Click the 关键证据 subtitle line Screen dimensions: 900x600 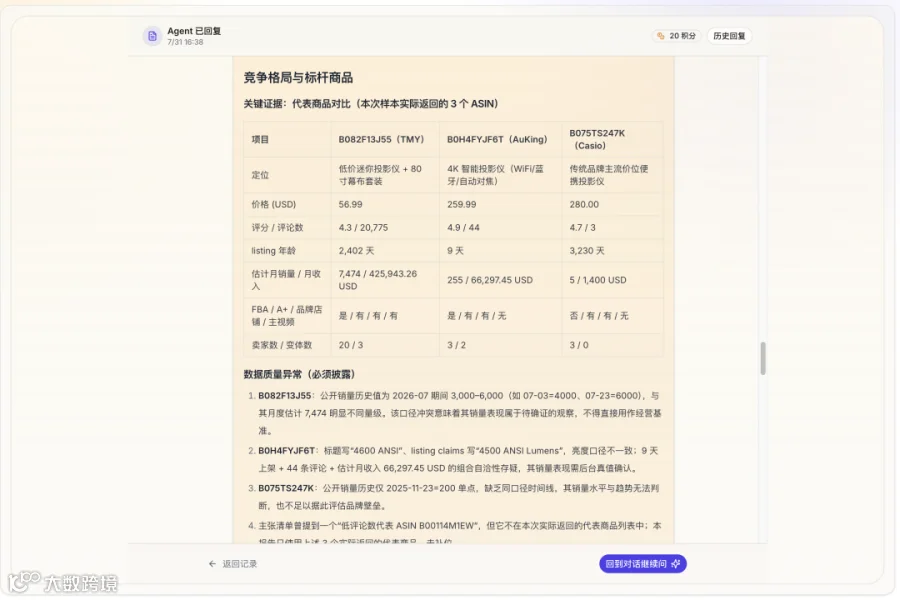(x=371, y=104)
